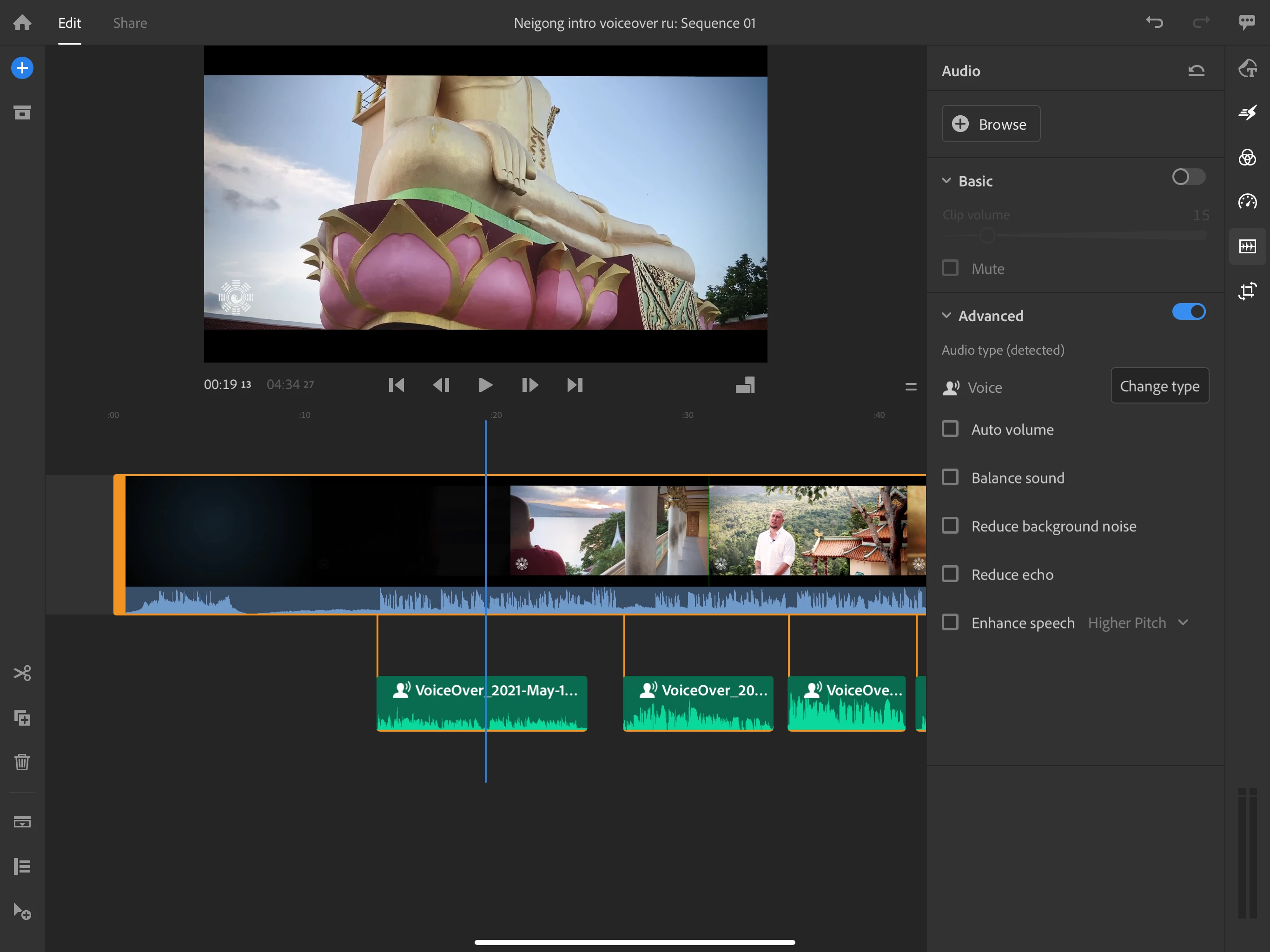Open the project assets panel icon
Viewport: 1270px width, 952px height.
(x=22, y=112)
